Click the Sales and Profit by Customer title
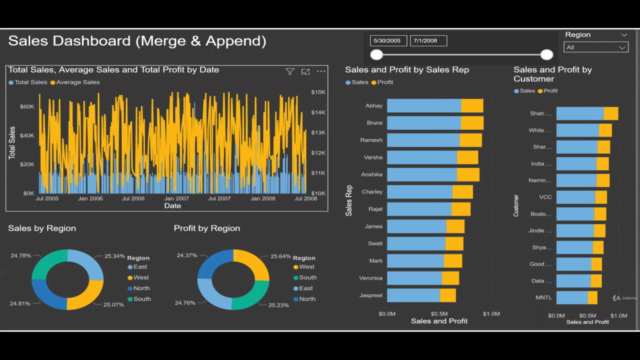This screenshot has width=640, height=360. 553,74
